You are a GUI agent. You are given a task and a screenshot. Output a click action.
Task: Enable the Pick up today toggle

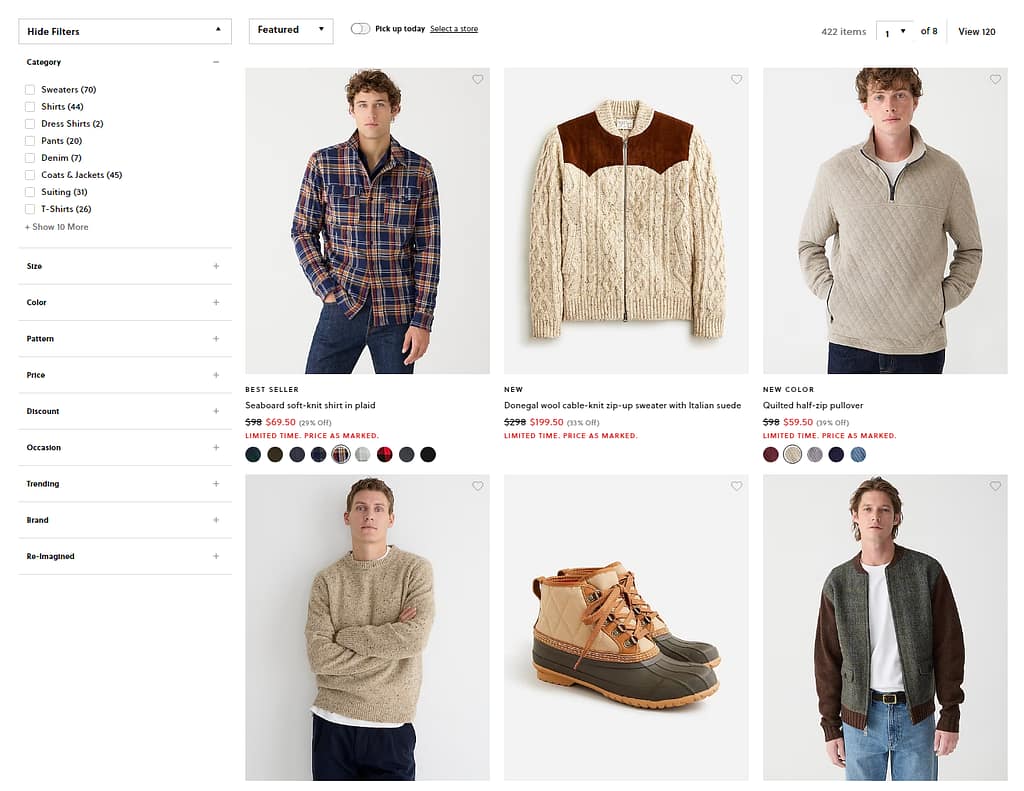(x=359, y=29)
